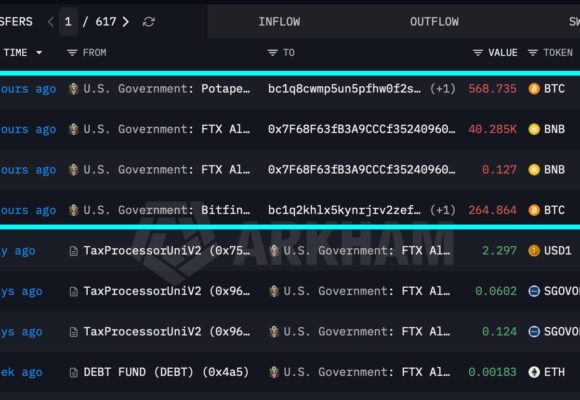Click document icon beside DEBT FUND

74,373
